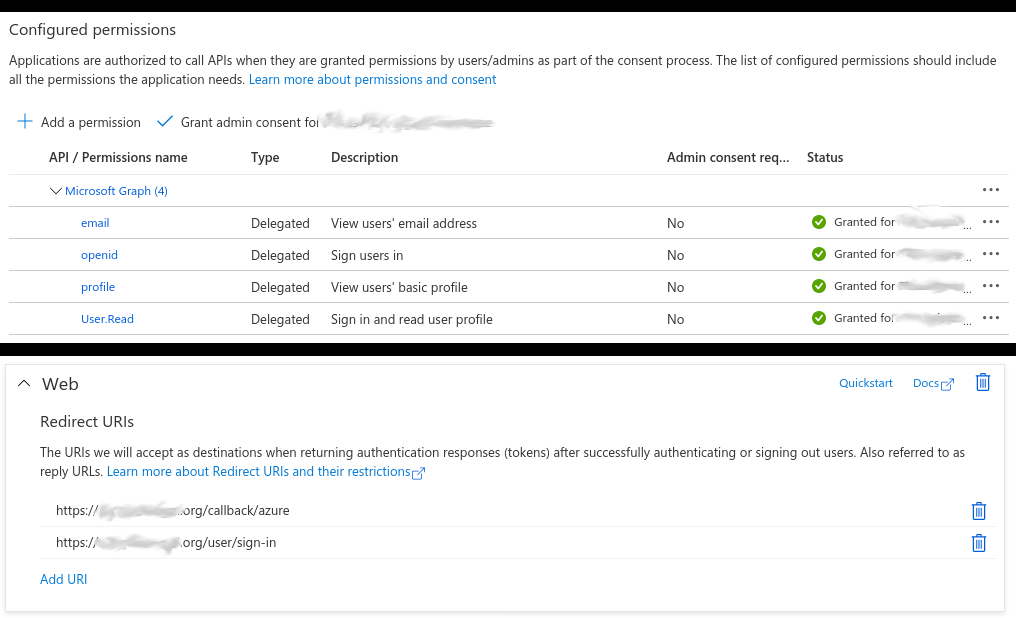This screenshot has height=618, width=1016.
Task: Open the Docs external link
Action: click(933, 383)
